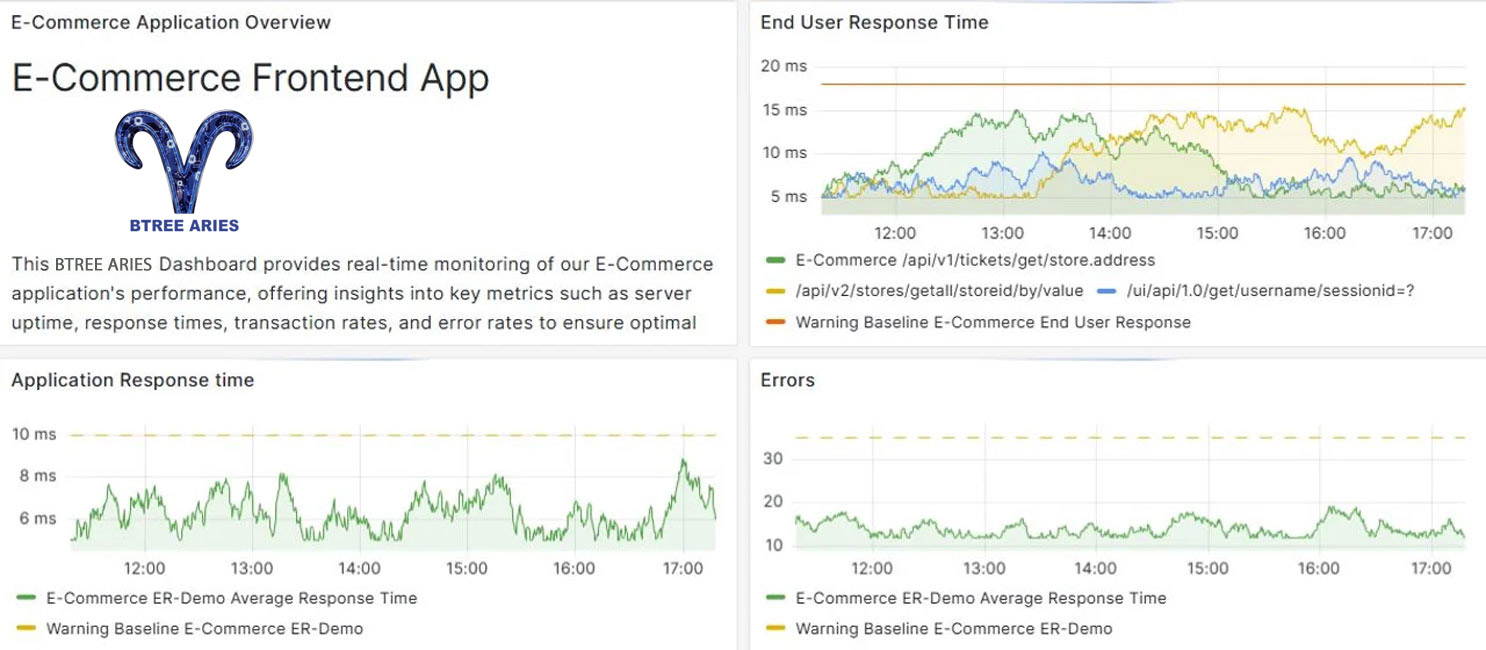Click green series color icon in Errors legend

(776, 599)
